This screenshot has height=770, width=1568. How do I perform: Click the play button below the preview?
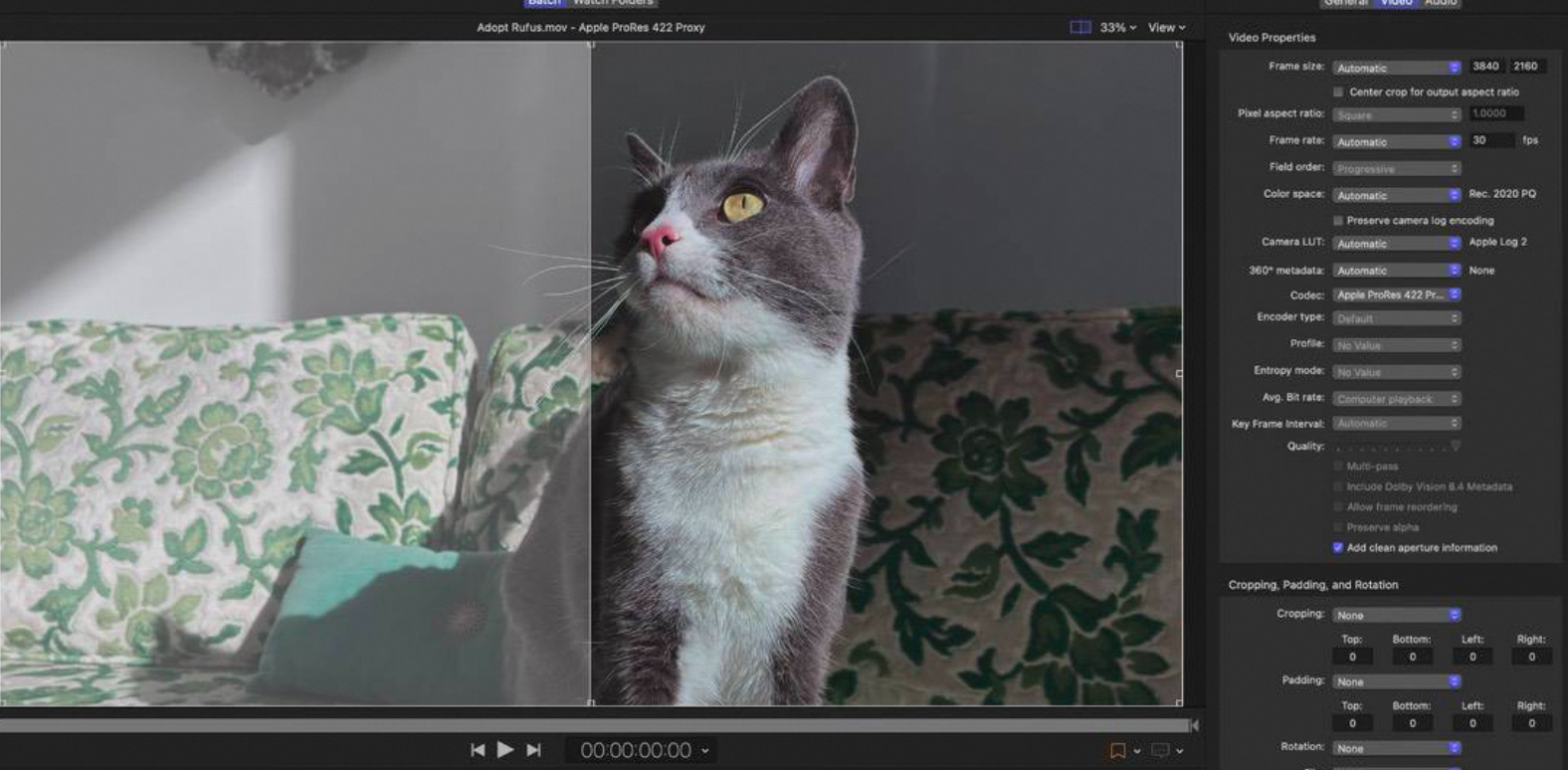tap(505, 749)
